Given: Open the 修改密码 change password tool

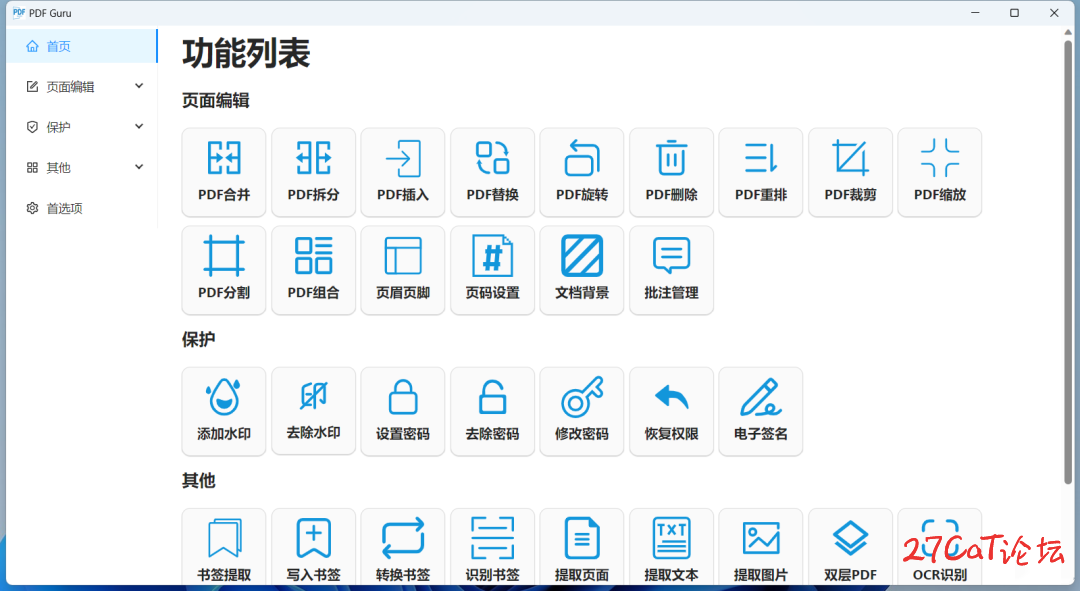Looking at the screenshot, I should click(x=582, y=411).
